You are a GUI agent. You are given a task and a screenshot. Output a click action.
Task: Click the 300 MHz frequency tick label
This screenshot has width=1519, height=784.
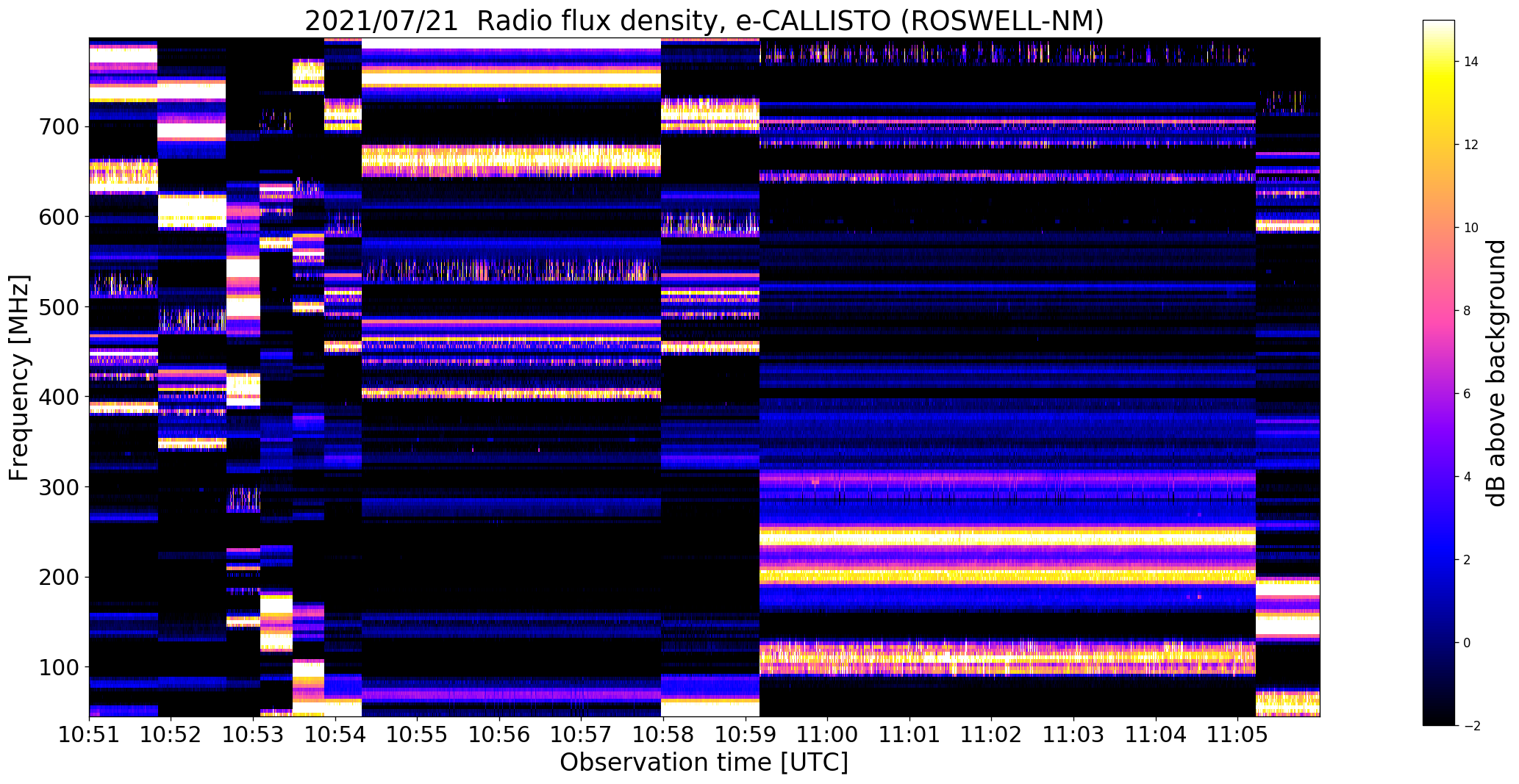[58, 487]
